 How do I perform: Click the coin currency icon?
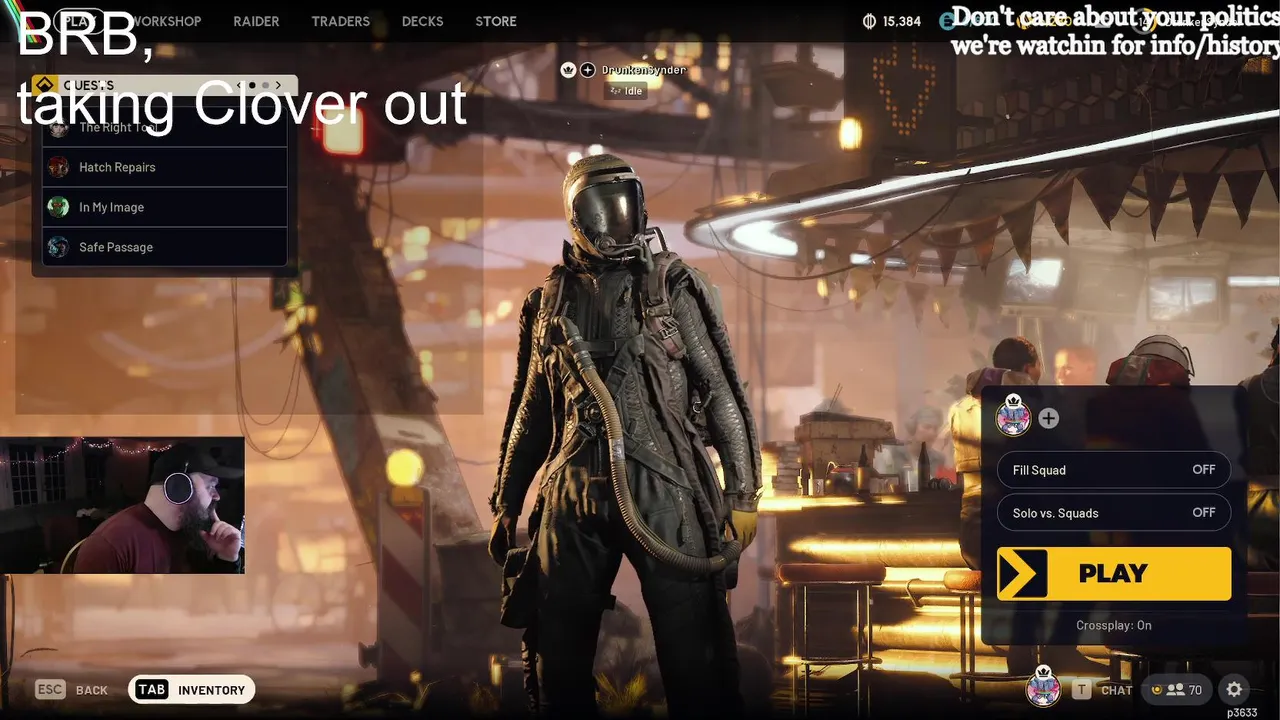tap(869, 21)
